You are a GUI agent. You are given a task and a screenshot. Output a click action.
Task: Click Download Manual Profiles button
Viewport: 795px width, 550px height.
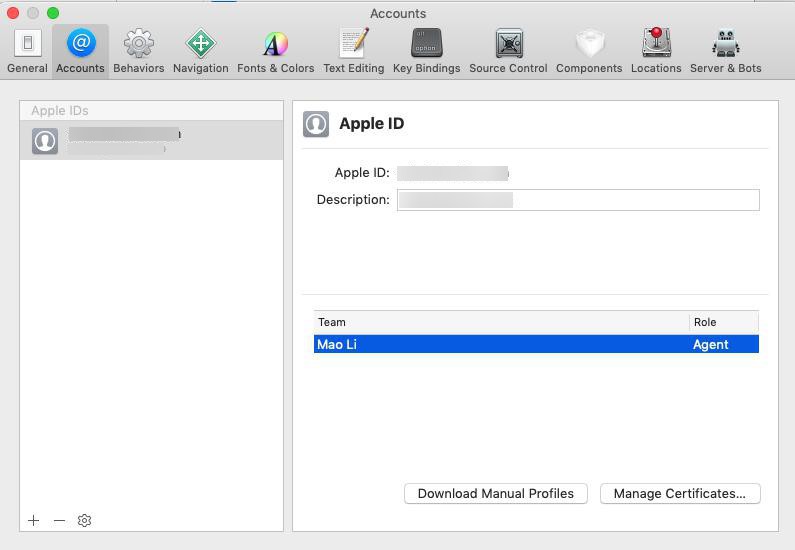click(495, 494)
